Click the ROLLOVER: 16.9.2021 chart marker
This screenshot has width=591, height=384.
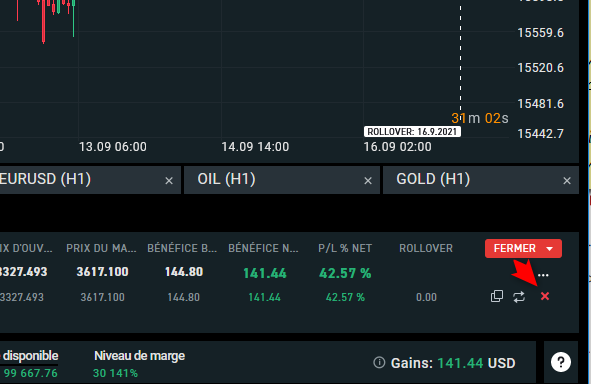(412, 132)
